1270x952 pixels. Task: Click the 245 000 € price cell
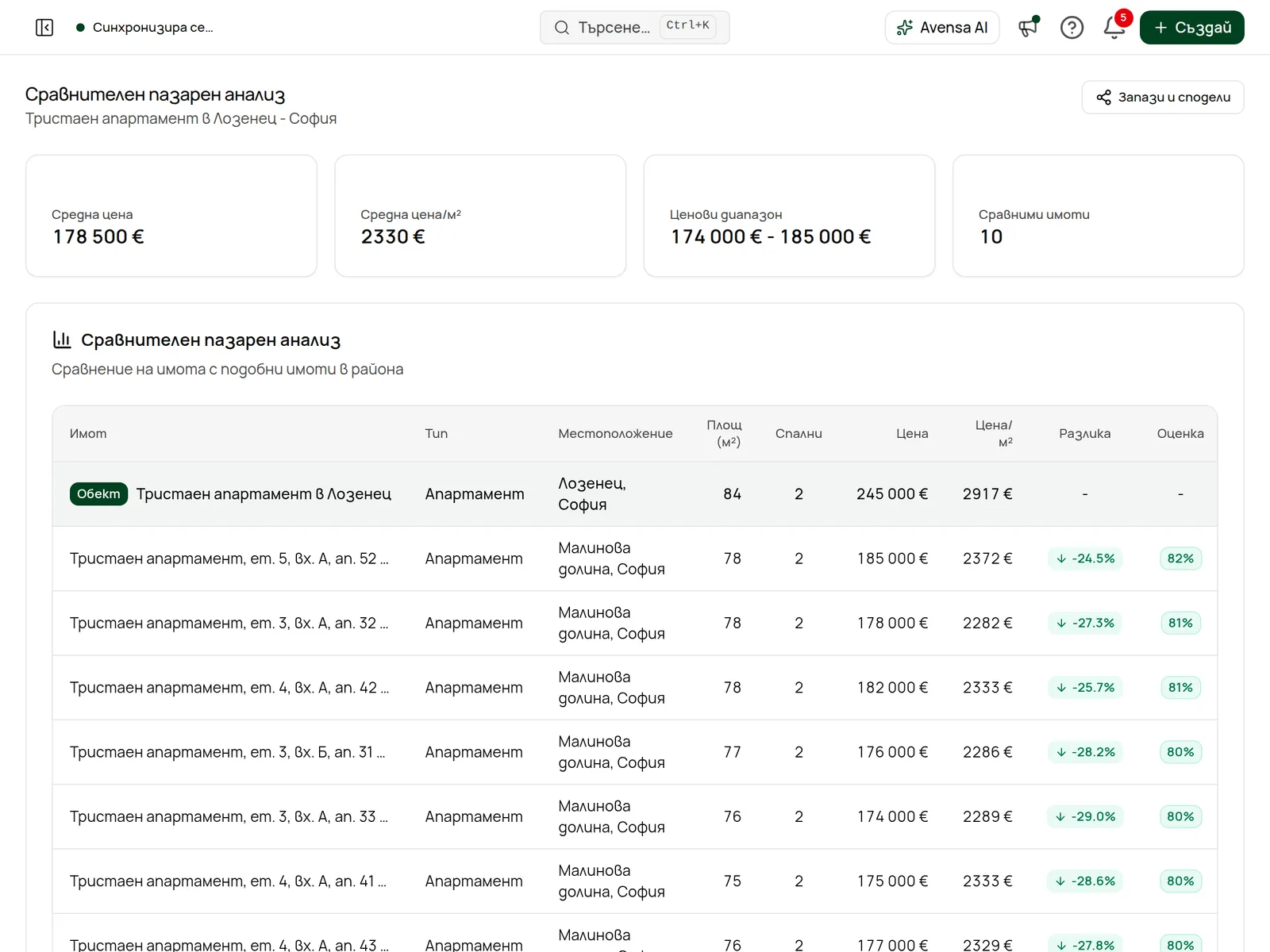(x=892, y=493)
